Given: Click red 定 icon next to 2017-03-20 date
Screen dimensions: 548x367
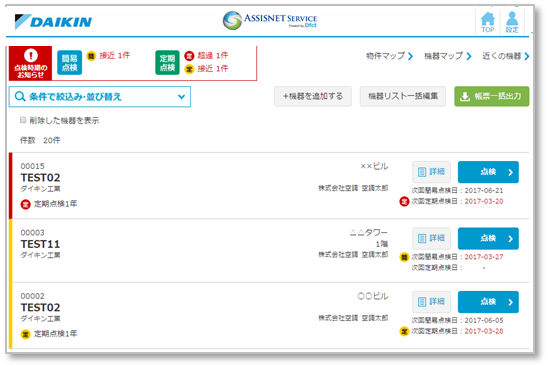Looking at the screenshot, I should tap(404, 201).
